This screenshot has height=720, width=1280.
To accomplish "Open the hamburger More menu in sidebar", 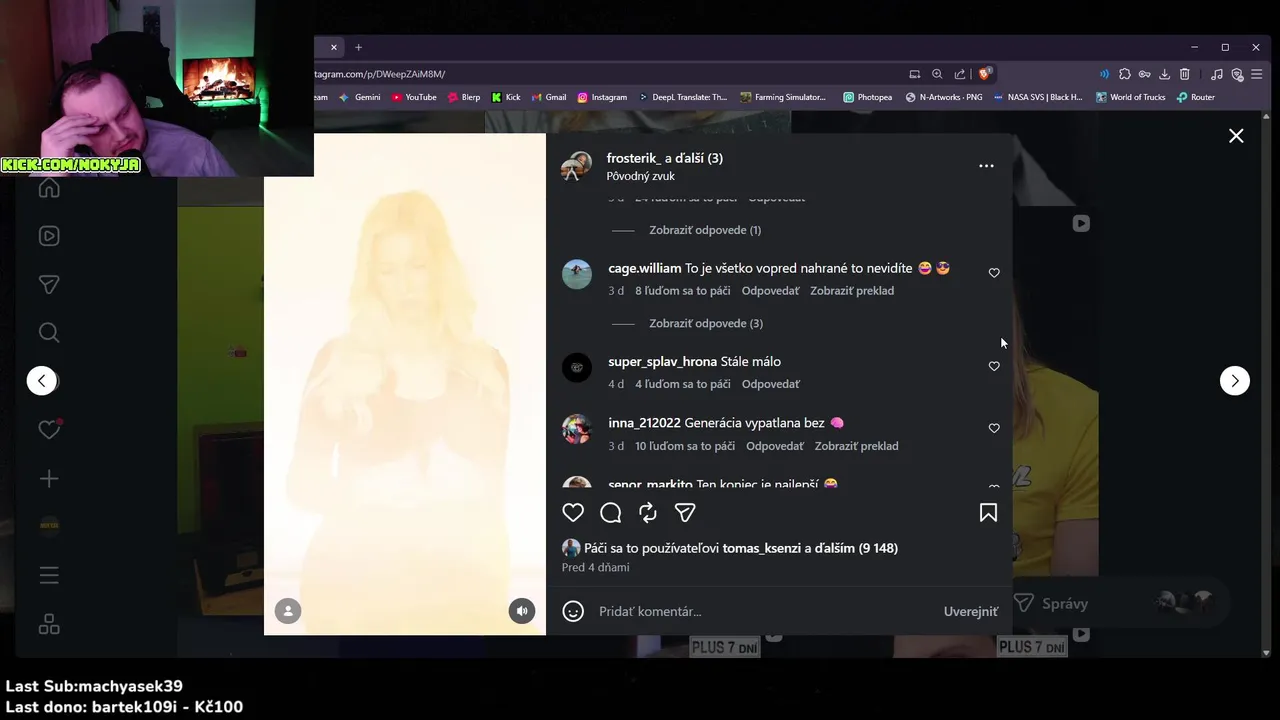I will pyautogui.click(x=49, y=575).
